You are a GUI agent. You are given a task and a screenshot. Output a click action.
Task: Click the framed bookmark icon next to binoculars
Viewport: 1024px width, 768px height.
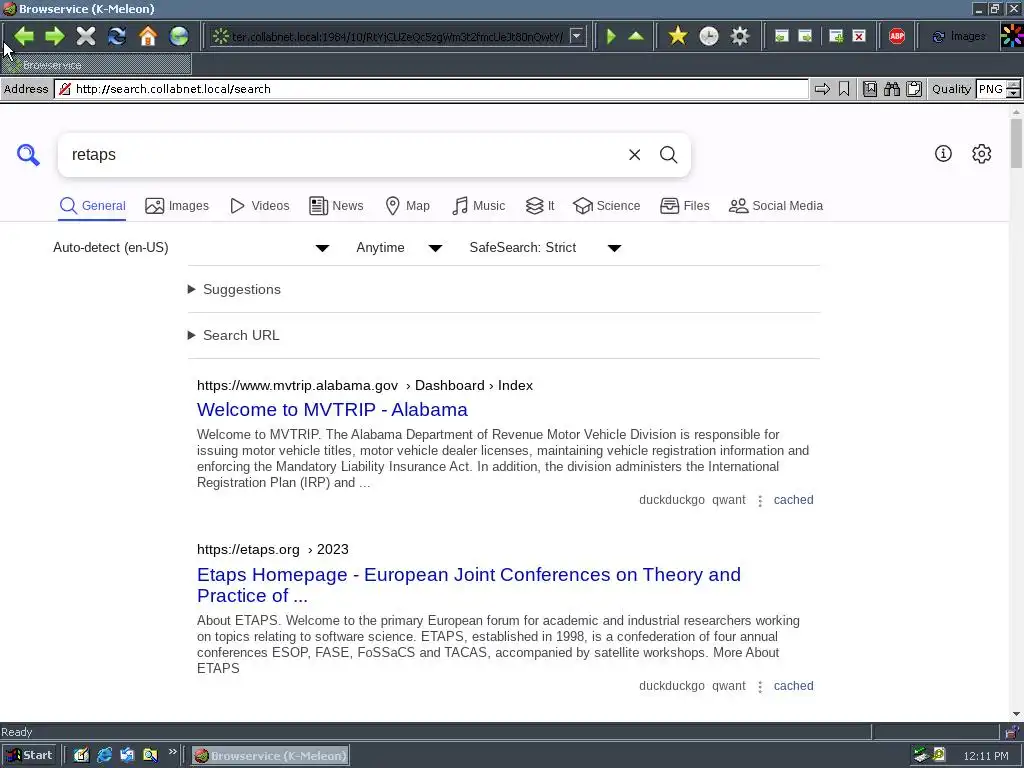(870, 89)
